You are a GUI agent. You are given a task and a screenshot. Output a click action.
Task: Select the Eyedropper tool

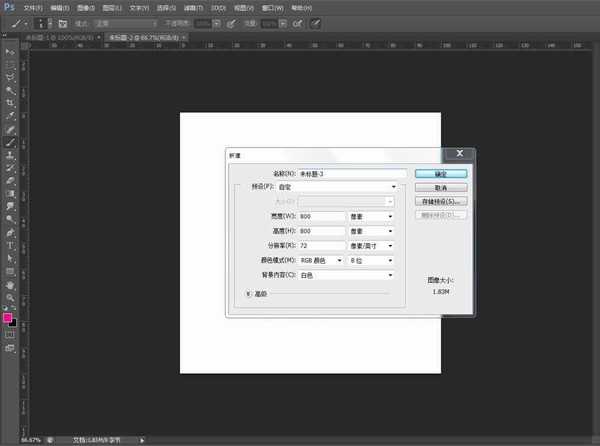pyautogui.click(x=10, y=116)
